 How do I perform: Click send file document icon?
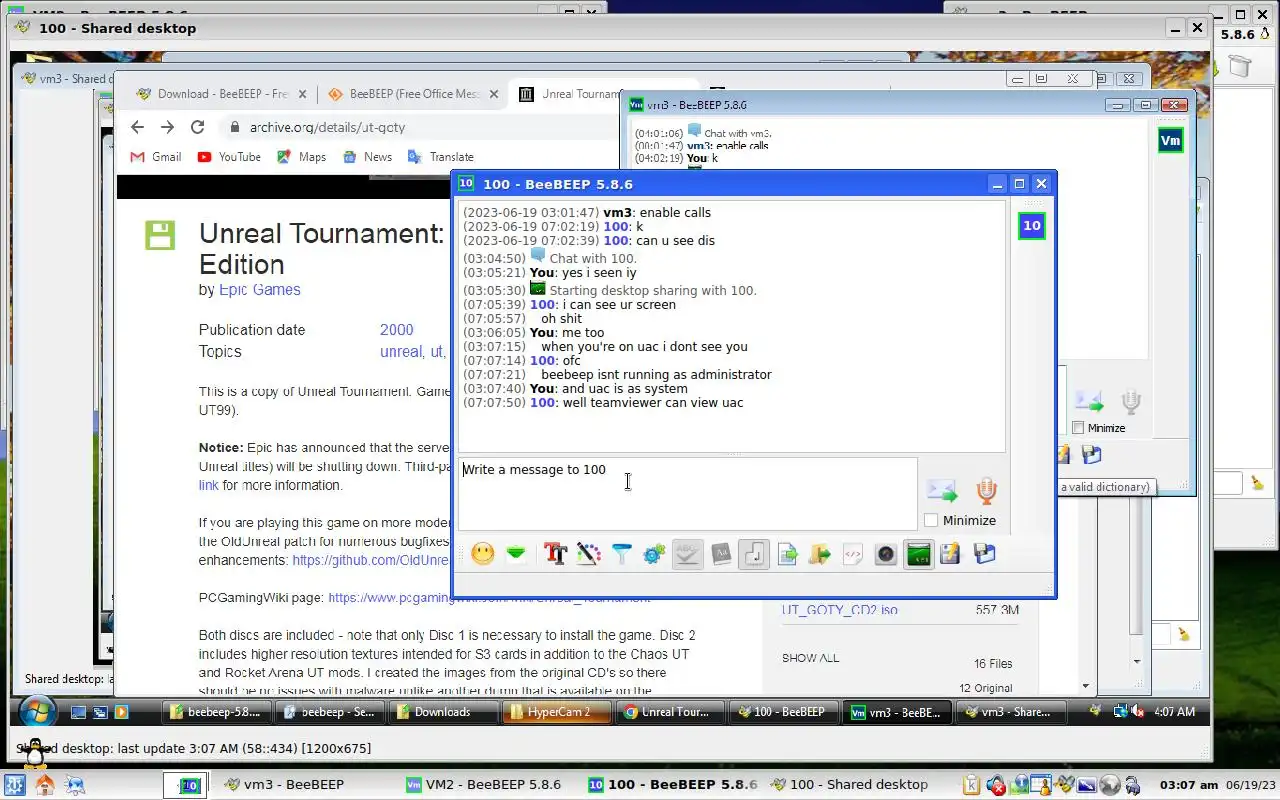(x=787, y=553)
